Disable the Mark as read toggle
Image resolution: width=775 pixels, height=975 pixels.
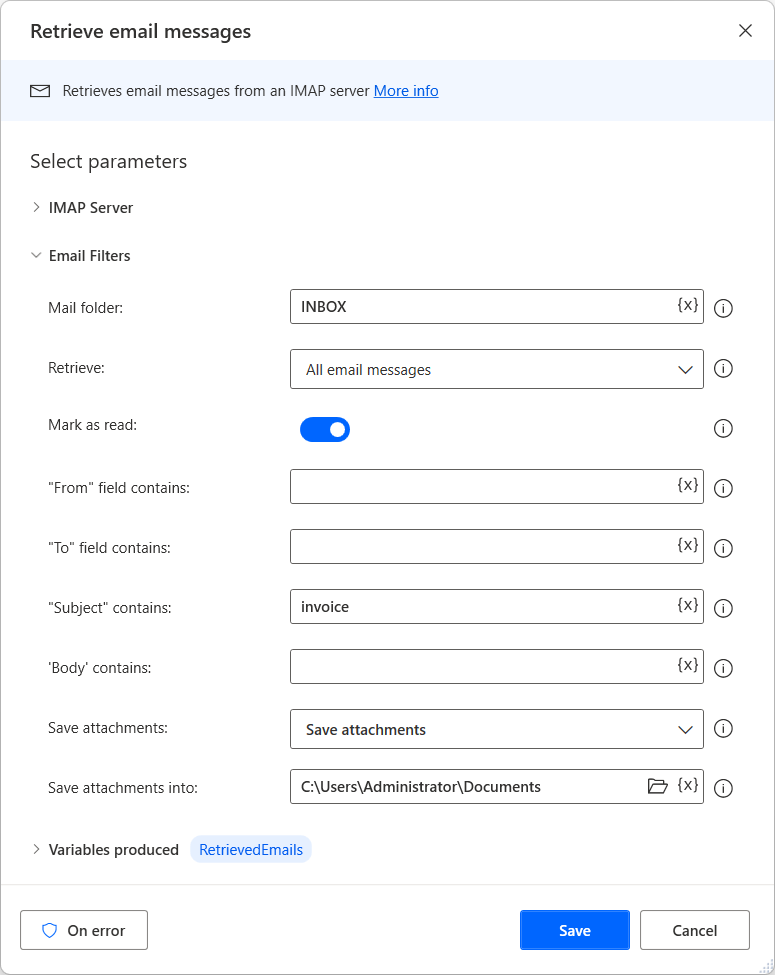[325, 428]
